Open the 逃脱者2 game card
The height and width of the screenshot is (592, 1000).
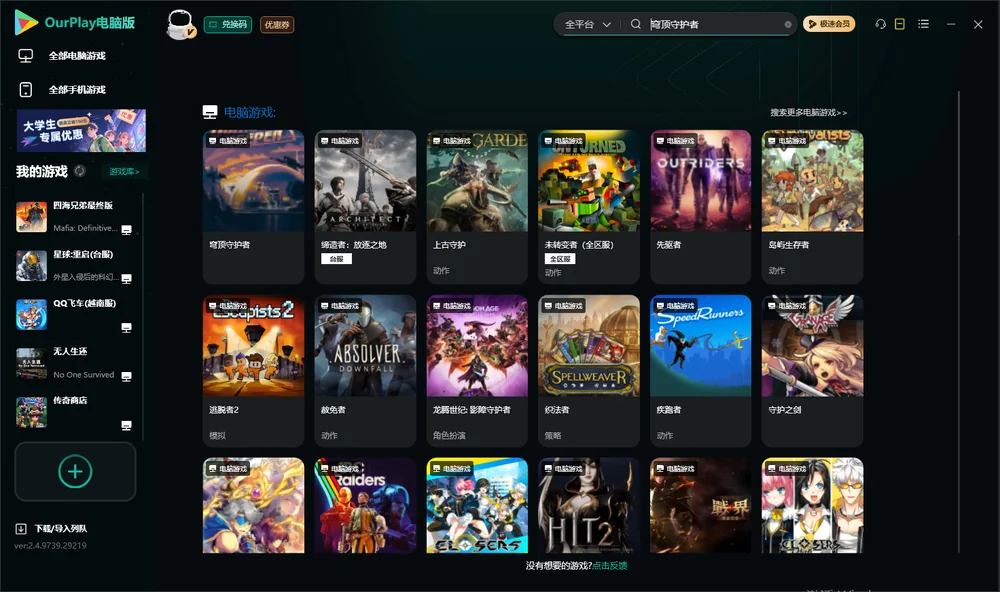pyautogui.click(x=253, y=371)
